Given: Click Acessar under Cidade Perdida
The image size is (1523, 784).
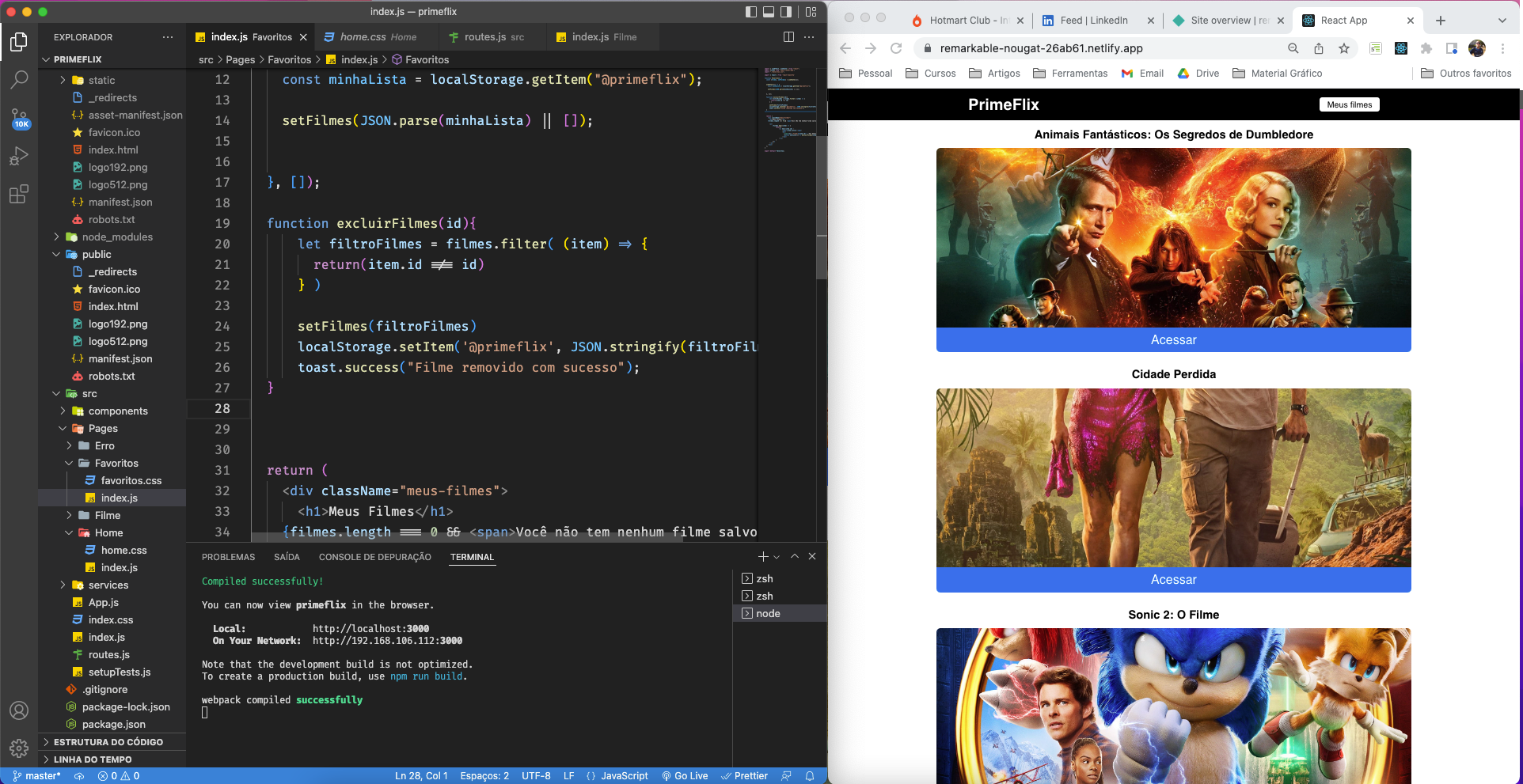Looking at the screenshot, I should [1173, 580].
